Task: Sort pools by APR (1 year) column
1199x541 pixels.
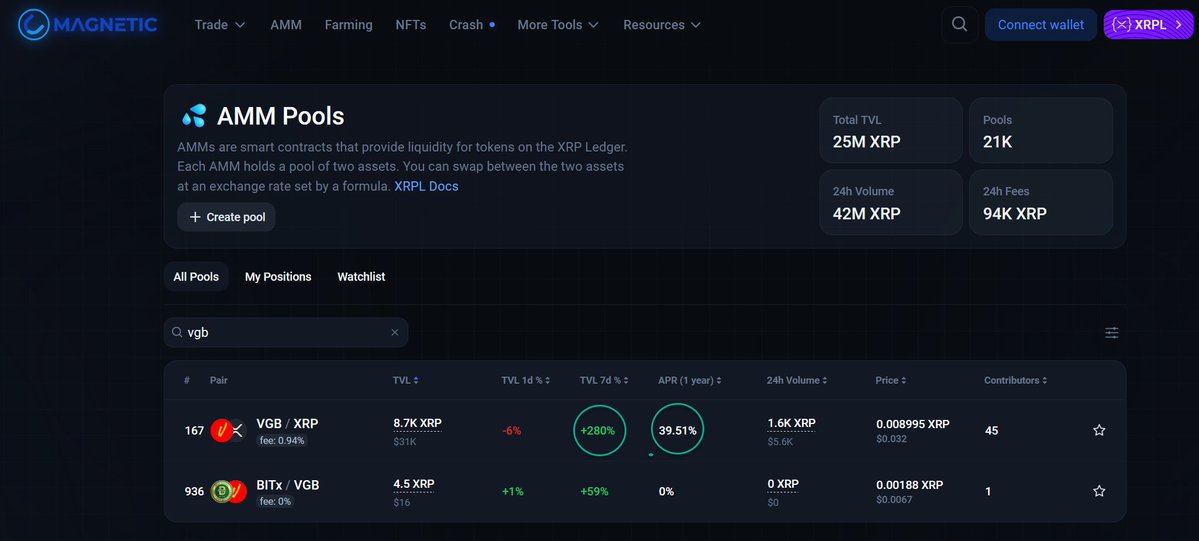Action: point(690,380)
